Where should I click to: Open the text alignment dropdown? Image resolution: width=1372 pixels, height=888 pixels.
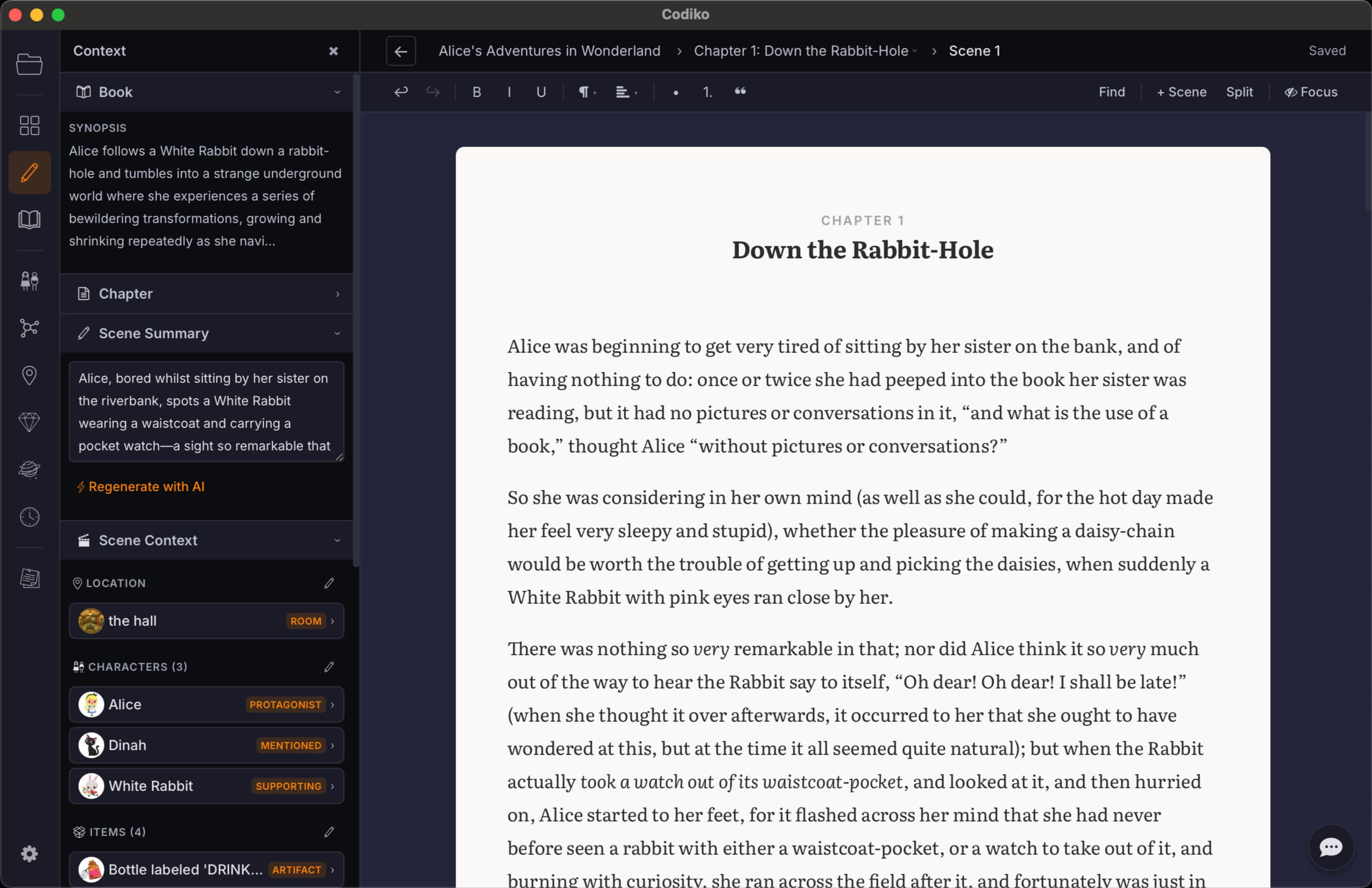pos(627,92)
